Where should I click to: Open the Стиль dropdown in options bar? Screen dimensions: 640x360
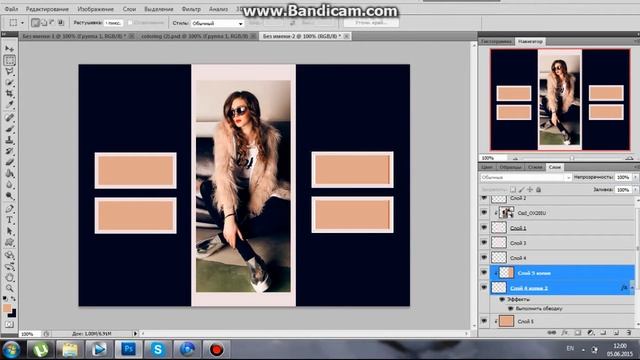(x=218, y=23)
